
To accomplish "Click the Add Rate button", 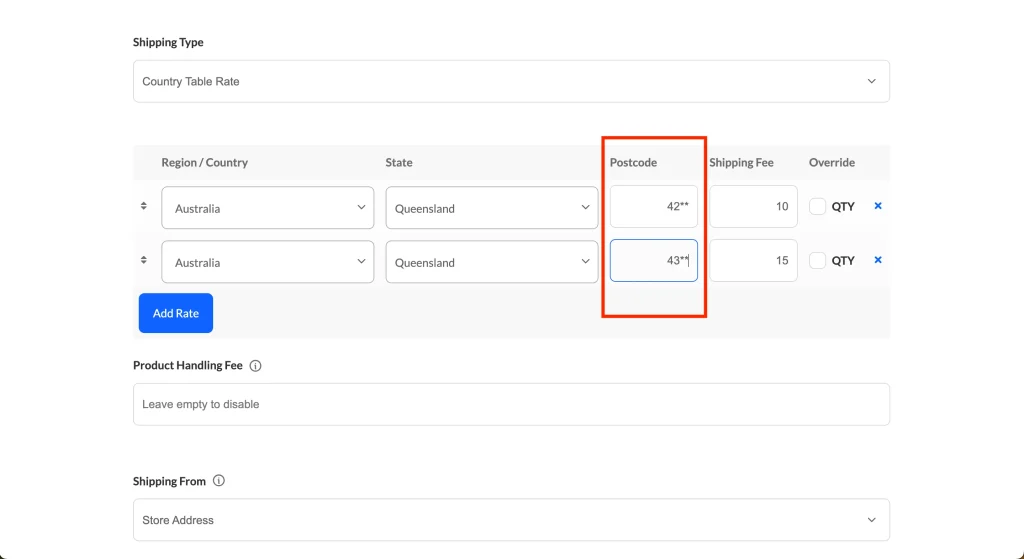I will (x=176, y=313).
